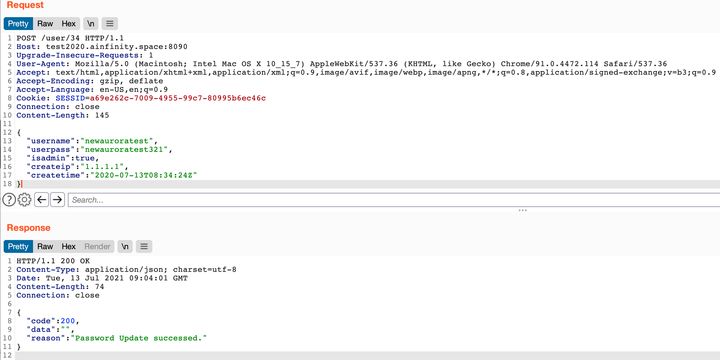Open the search help question-mark icon
The width and height of the screenshot is (720, 360).
(x=9, y=200)
